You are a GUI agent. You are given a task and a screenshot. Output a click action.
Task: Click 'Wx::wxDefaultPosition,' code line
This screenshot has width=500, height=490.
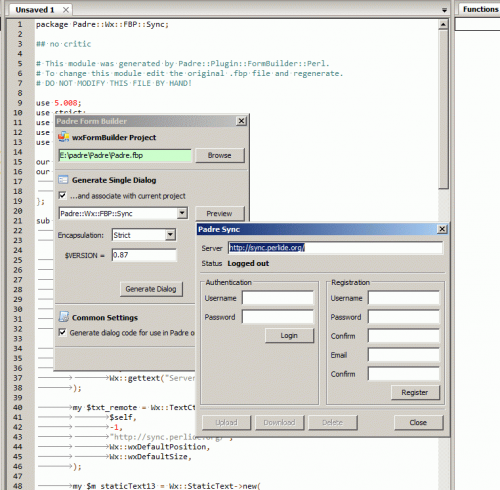point(160,447)
